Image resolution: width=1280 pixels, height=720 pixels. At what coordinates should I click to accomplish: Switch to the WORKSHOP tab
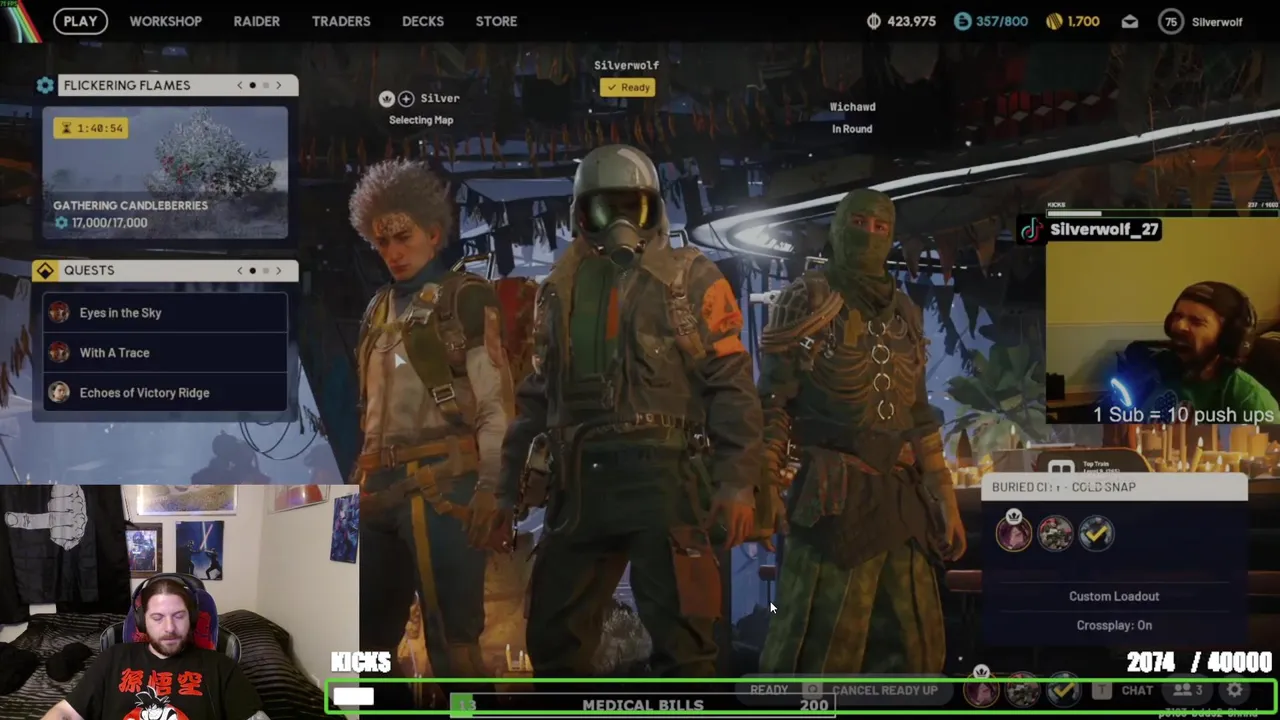pos(165,21)
